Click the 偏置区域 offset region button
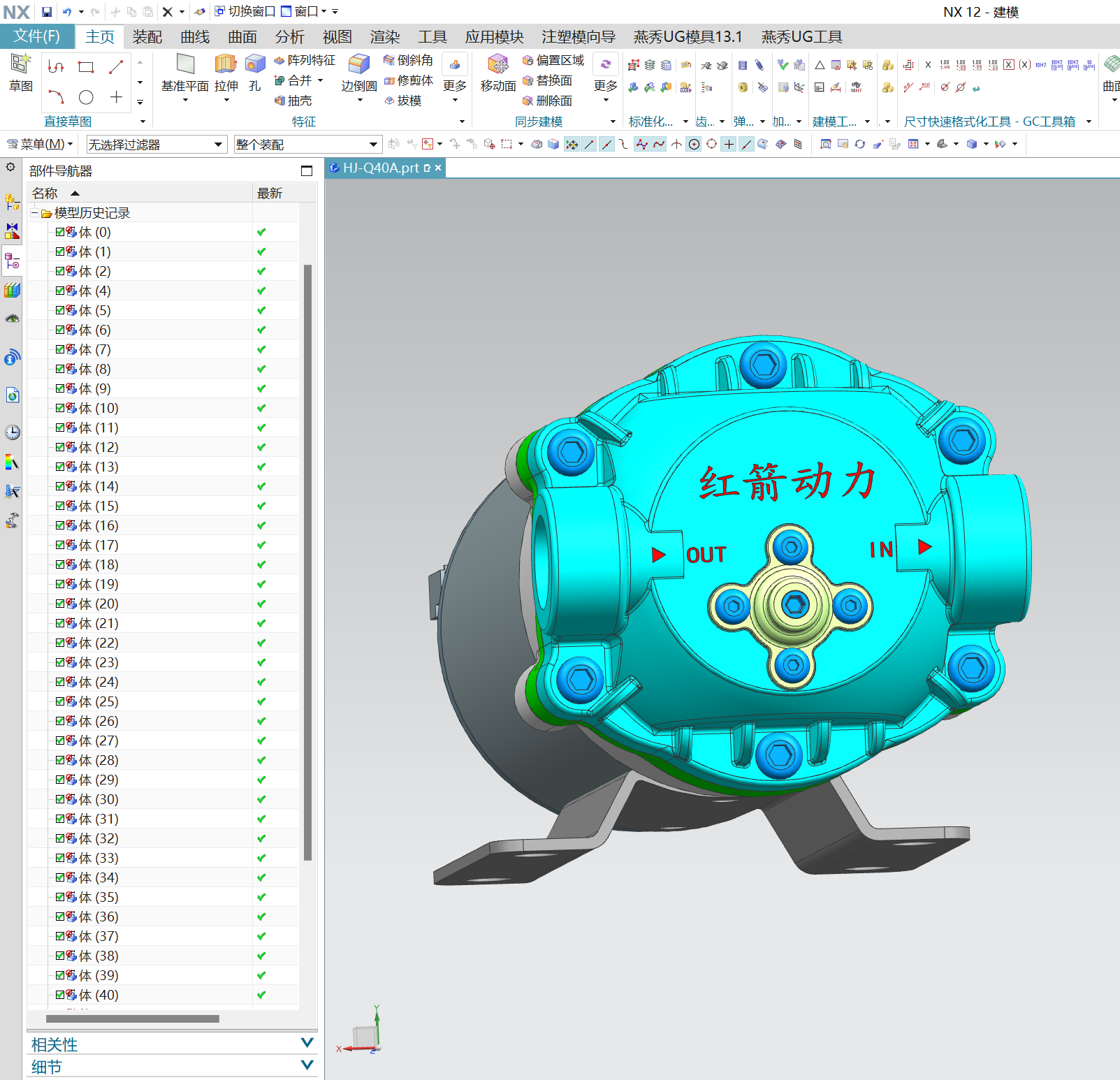This screenshot has height=1080, width=1120. click(553, 60)
